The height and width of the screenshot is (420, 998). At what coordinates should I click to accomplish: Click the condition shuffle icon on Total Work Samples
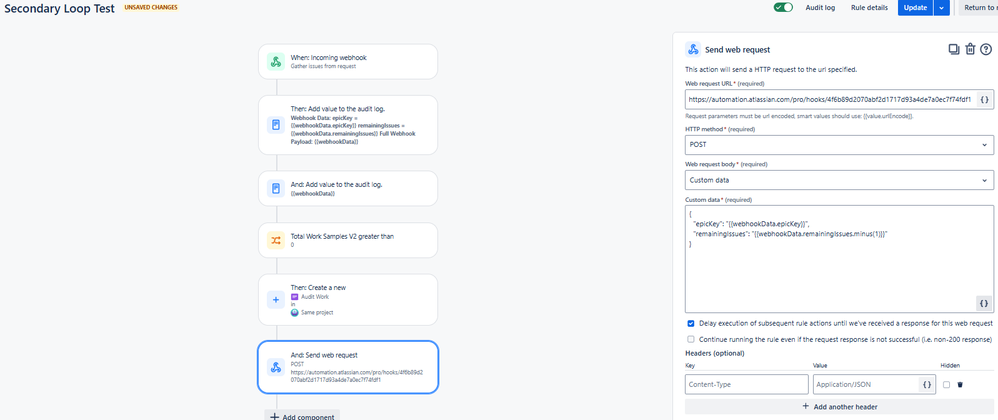click(276, 241)
